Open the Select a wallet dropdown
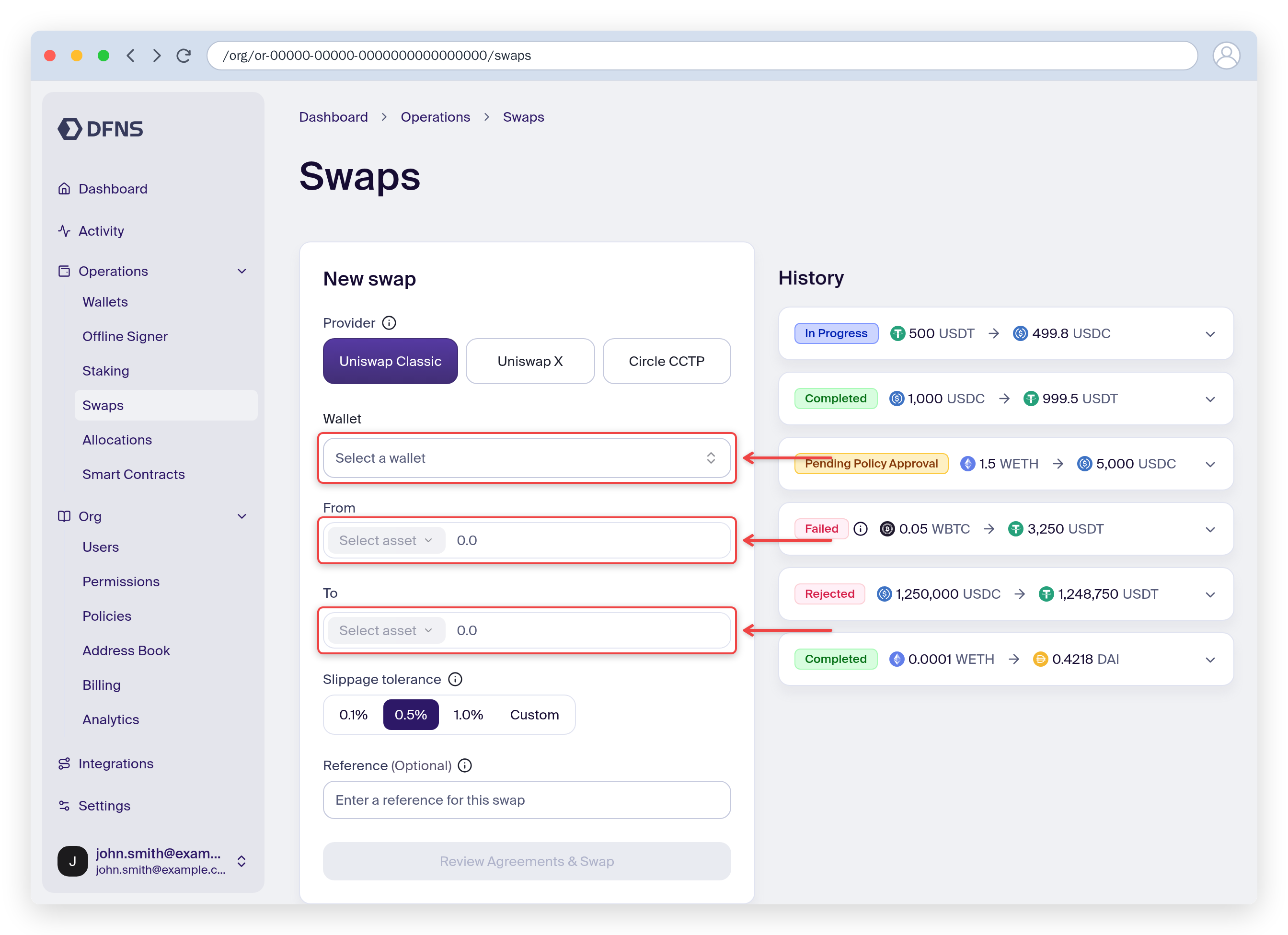 (x=527, y=458)
